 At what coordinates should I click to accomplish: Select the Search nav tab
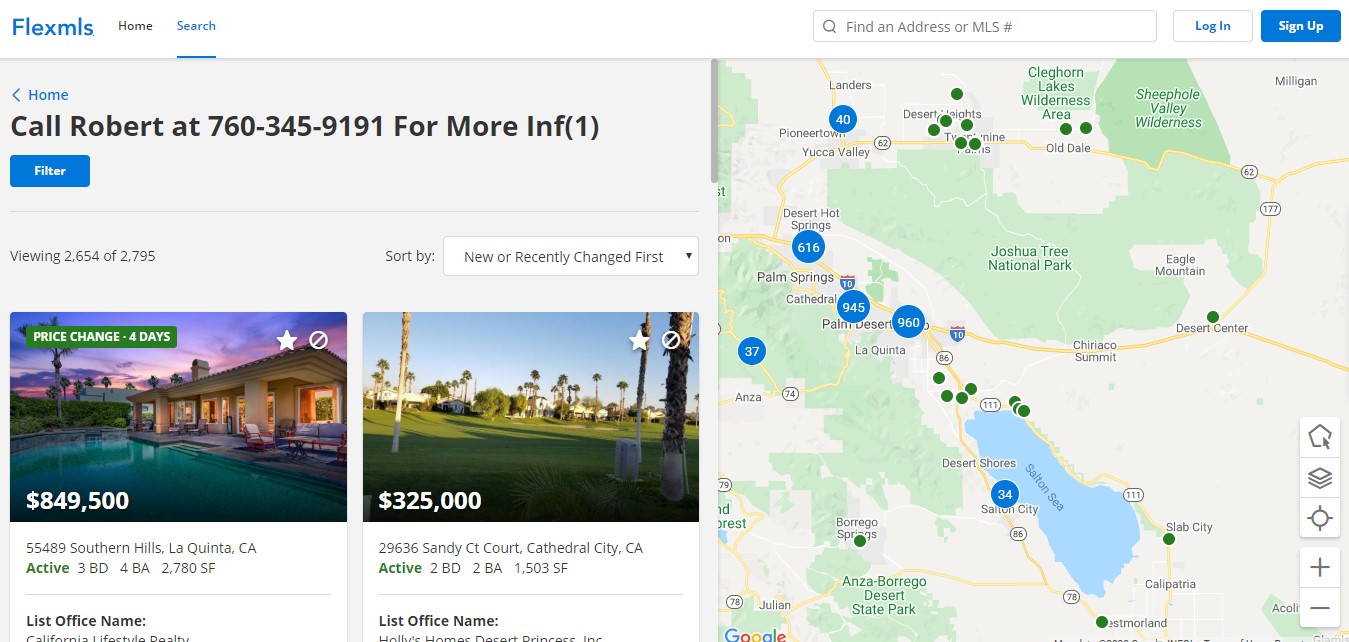[x=196, y=26]
